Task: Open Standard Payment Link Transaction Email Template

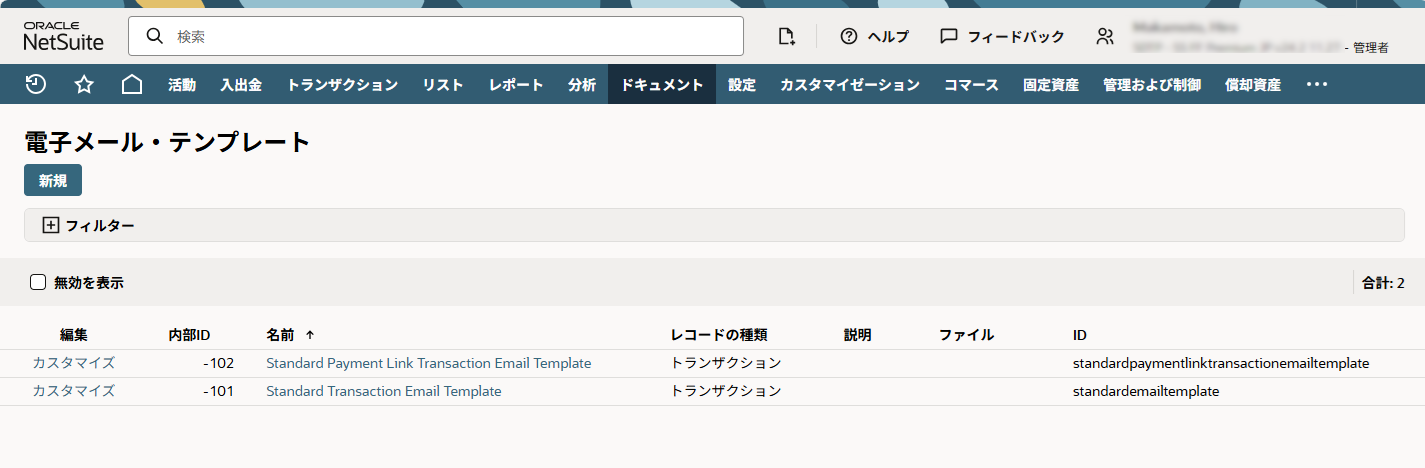Action: (428, 363)
